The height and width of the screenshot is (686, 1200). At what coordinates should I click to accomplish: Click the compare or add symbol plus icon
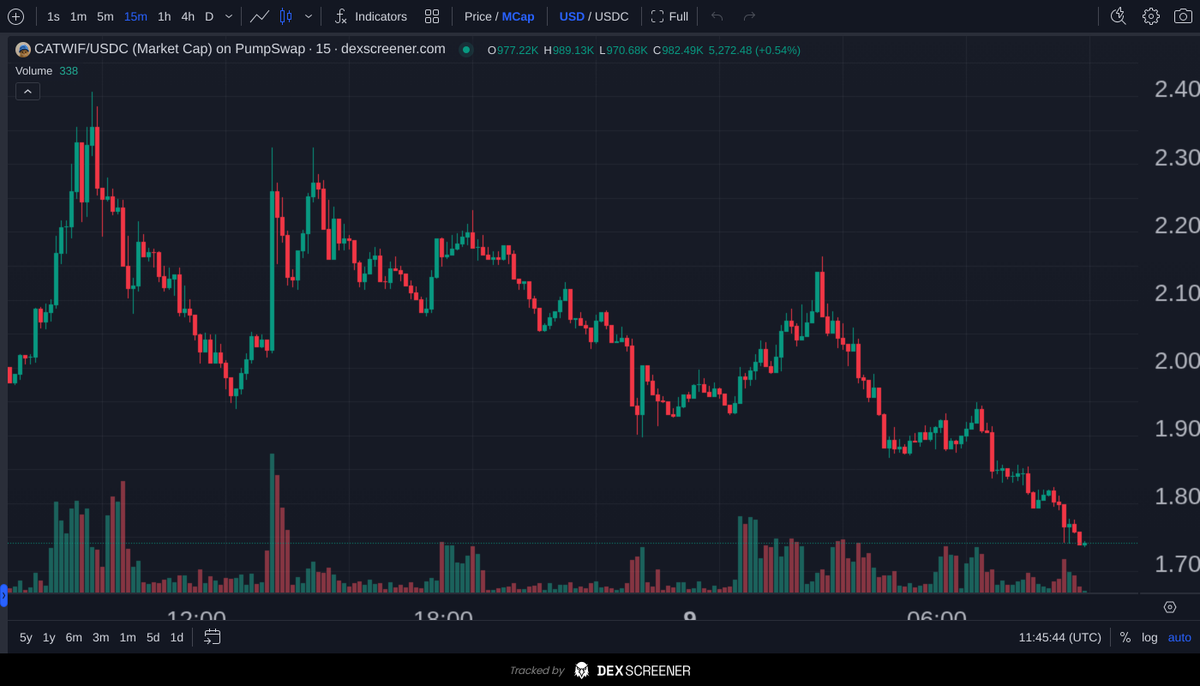(x=16, y=16)
